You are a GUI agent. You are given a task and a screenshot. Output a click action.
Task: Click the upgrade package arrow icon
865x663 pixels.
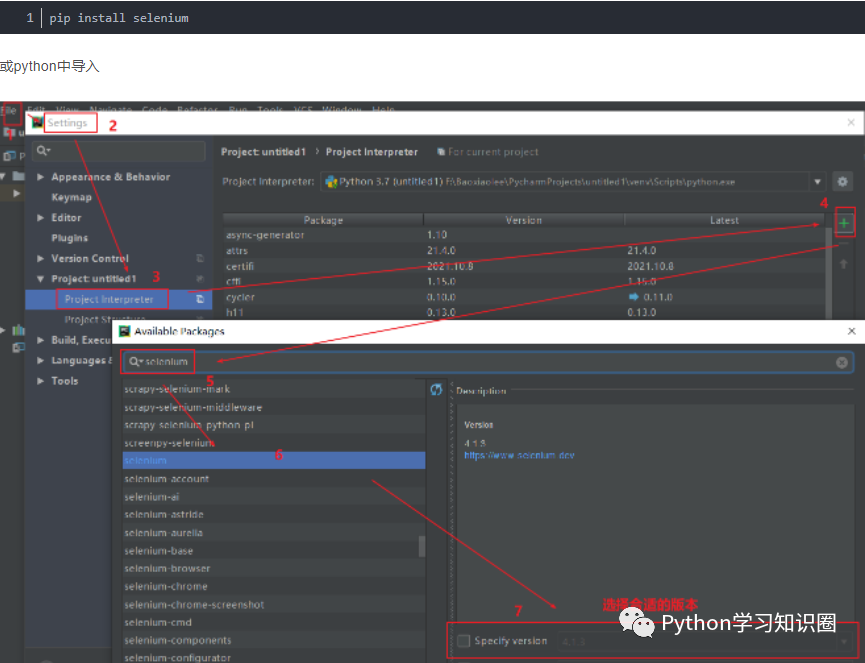coord(843,264)
